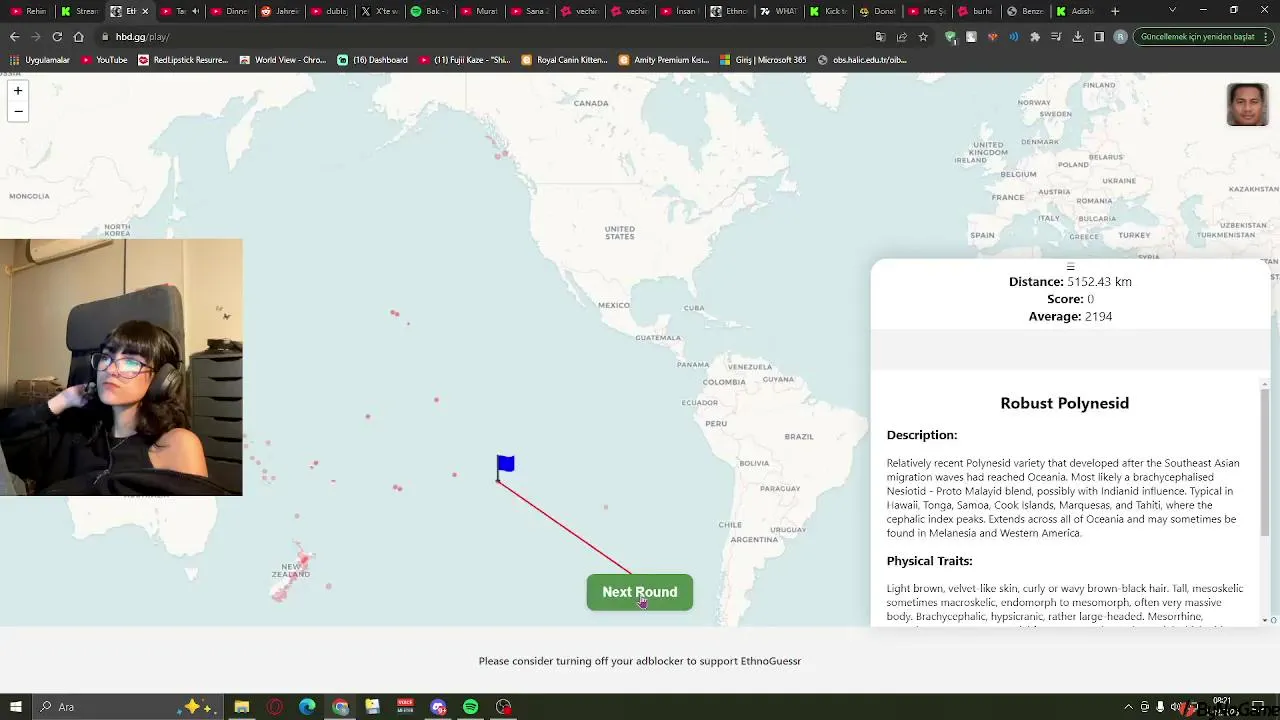Reload the page with refresh icon
This screenshot has width=1280, height=720.
coord(57,37)
